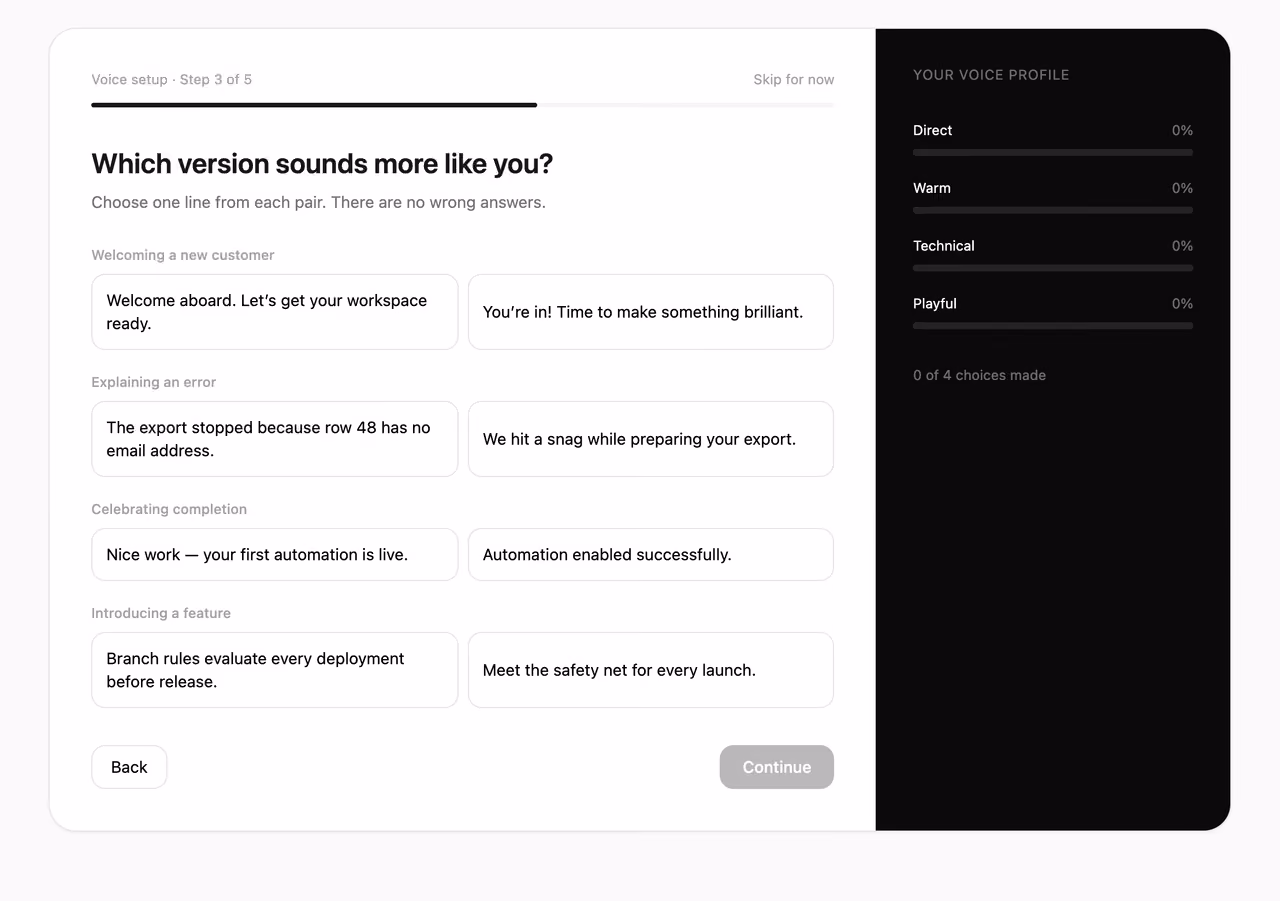Go Back to previous step
The height and width of the screenshot is (901, 1280).
(129, 767)
